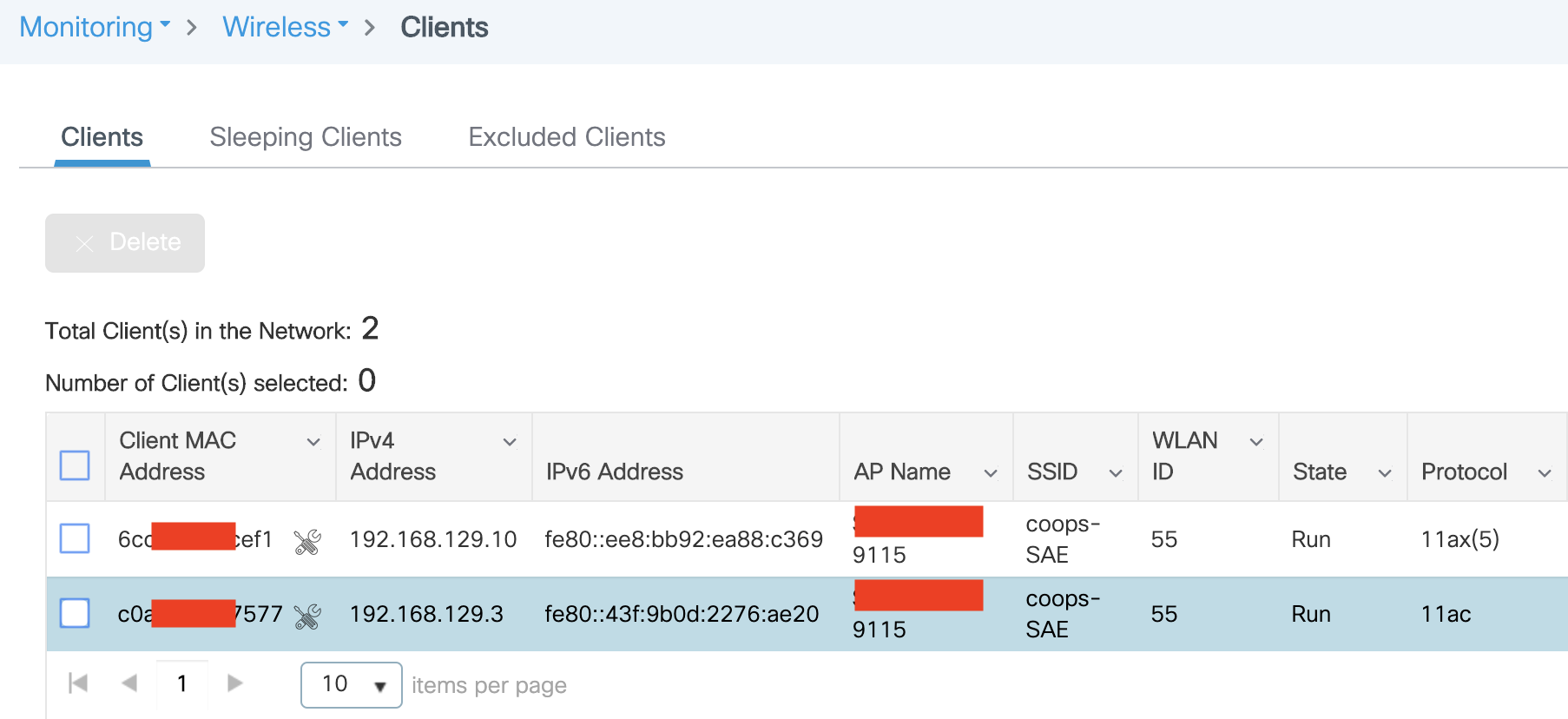
Task: Go to next page arrow
Action: pos(234,683)
